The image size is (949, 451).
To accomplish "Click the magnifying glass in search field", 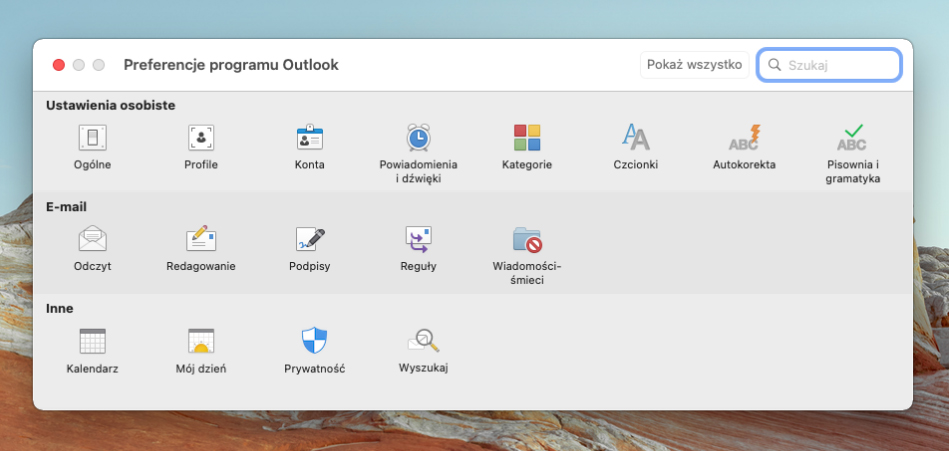I will click(x=774, y=65).
